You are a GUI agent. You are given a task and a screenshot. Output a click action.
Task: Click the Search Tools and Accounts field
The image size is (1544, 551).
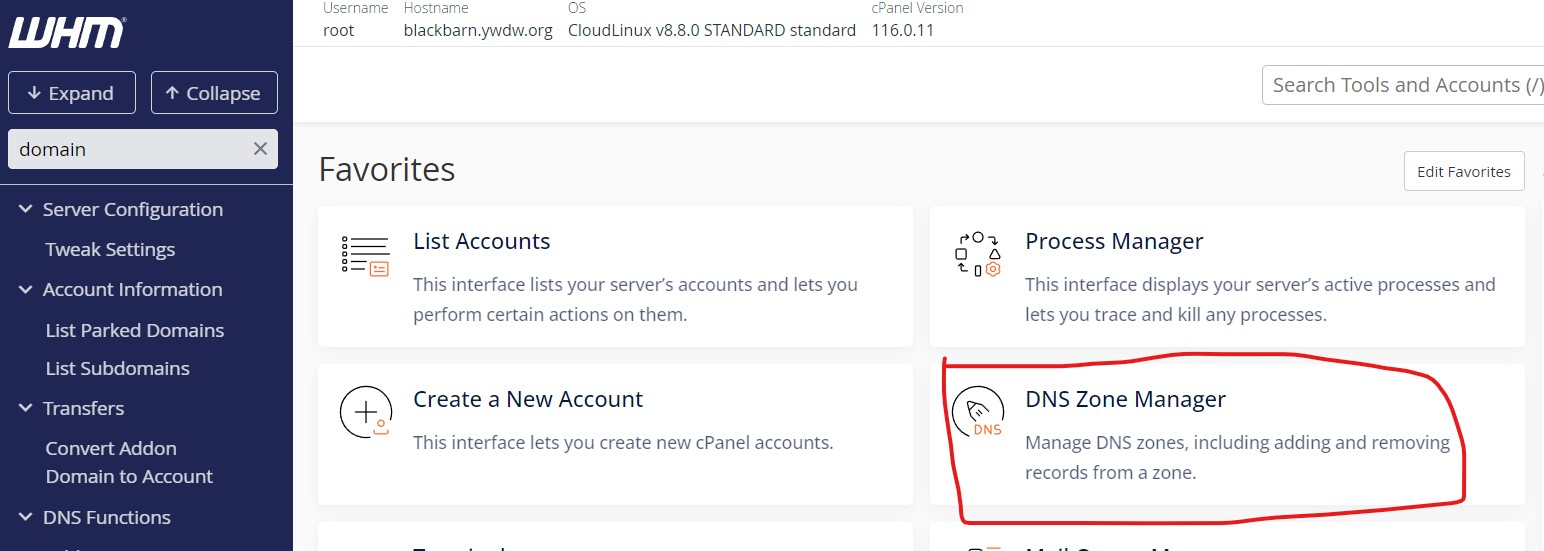coord(1403,85)
